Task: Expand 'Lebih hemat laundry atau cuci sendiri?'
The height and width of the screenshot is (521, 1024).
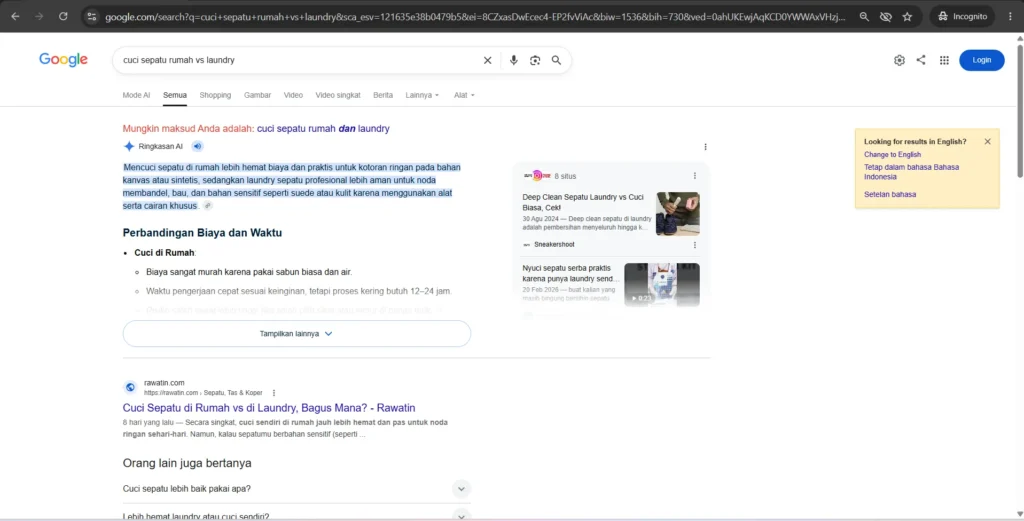Action: coord(296,515)
